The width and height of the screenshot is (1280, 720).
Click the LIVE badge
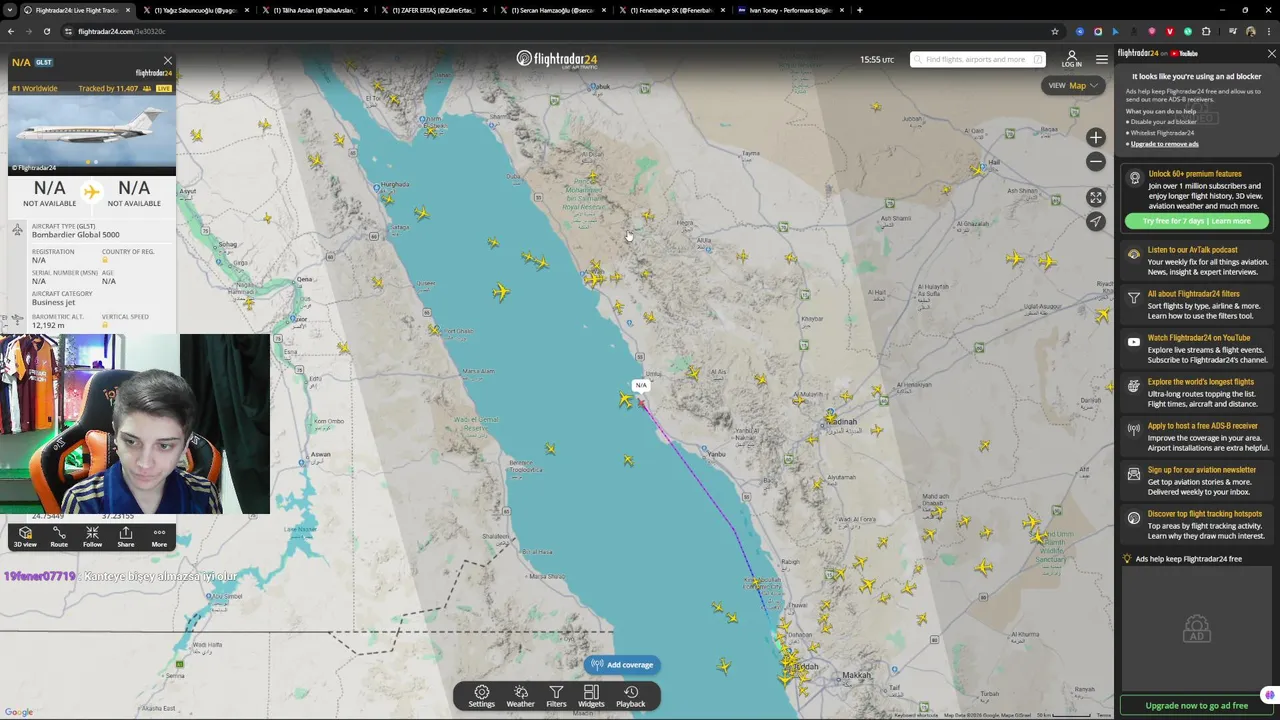tap(163, 89)
